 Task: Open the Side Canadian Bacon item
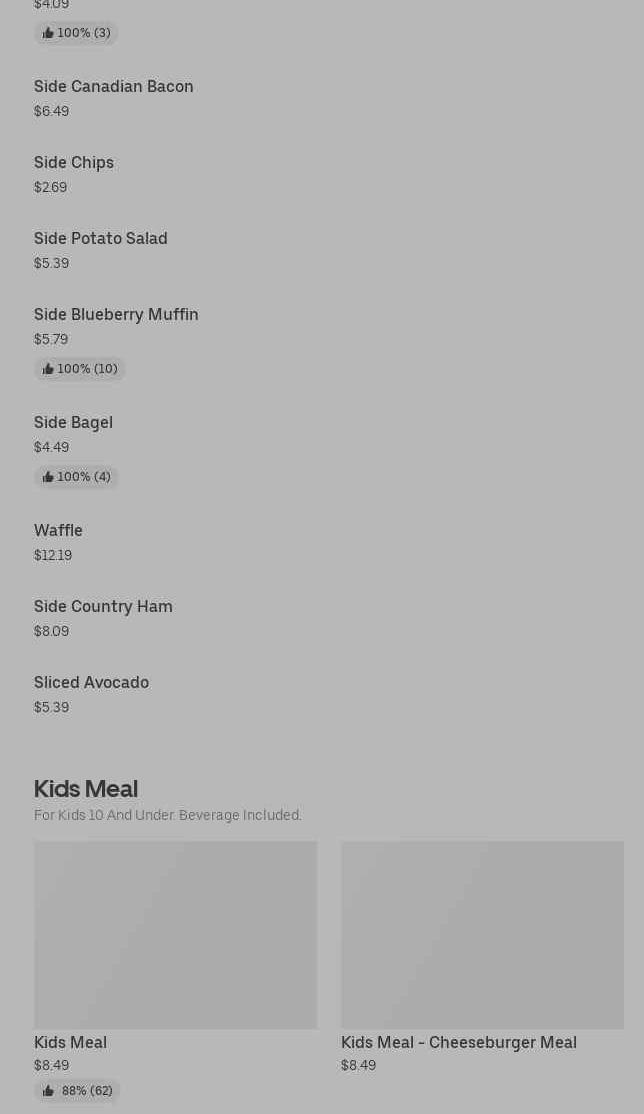click(x=114, y=86)
